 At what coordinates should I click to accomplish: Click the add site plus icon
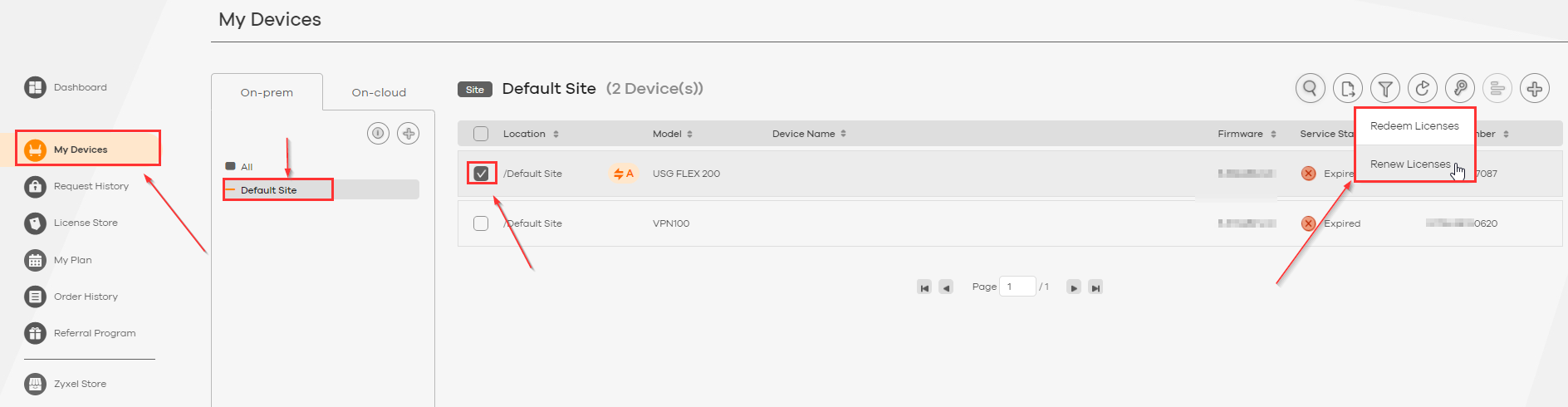[409, 133]
